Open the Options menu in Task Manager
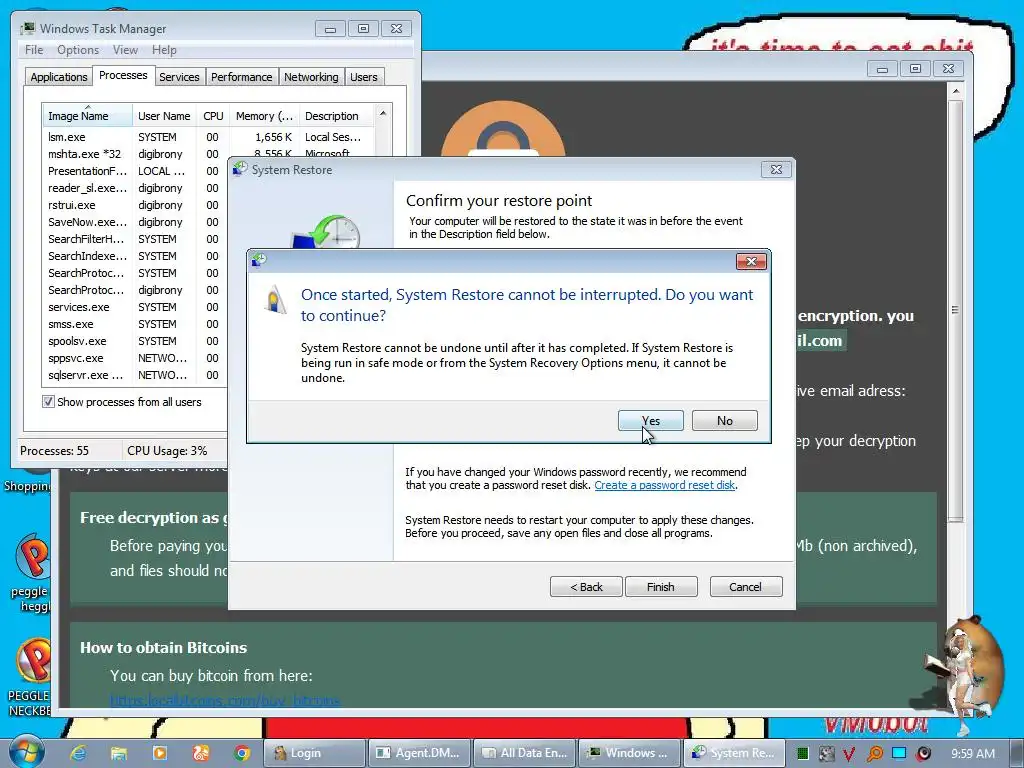The image size is (1024, 768). tap(78, 50)
